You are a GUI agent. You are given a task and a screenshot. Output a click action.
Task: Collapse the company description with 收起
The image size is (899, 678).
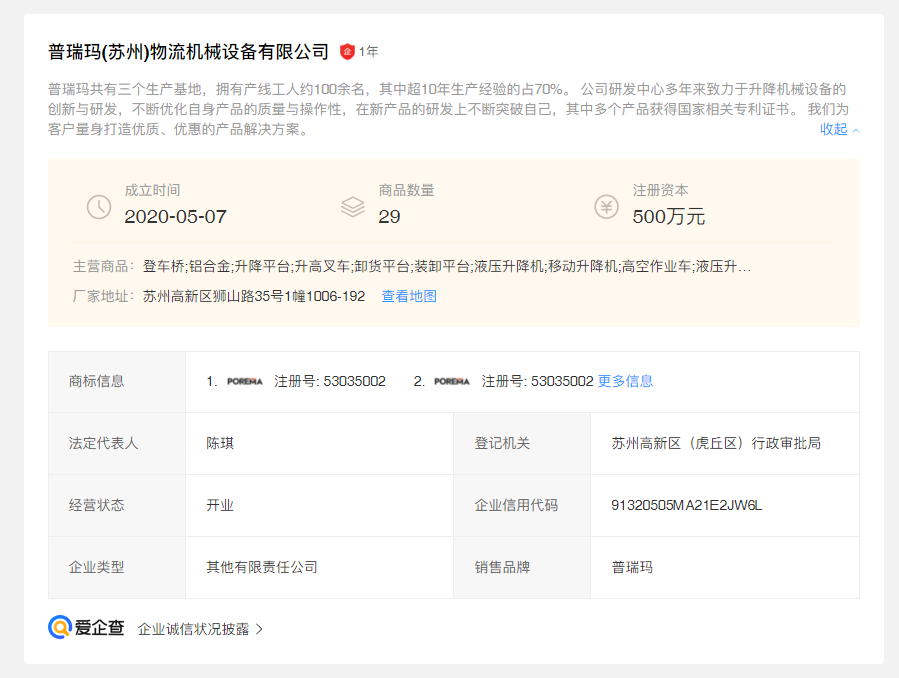point(831,130)
